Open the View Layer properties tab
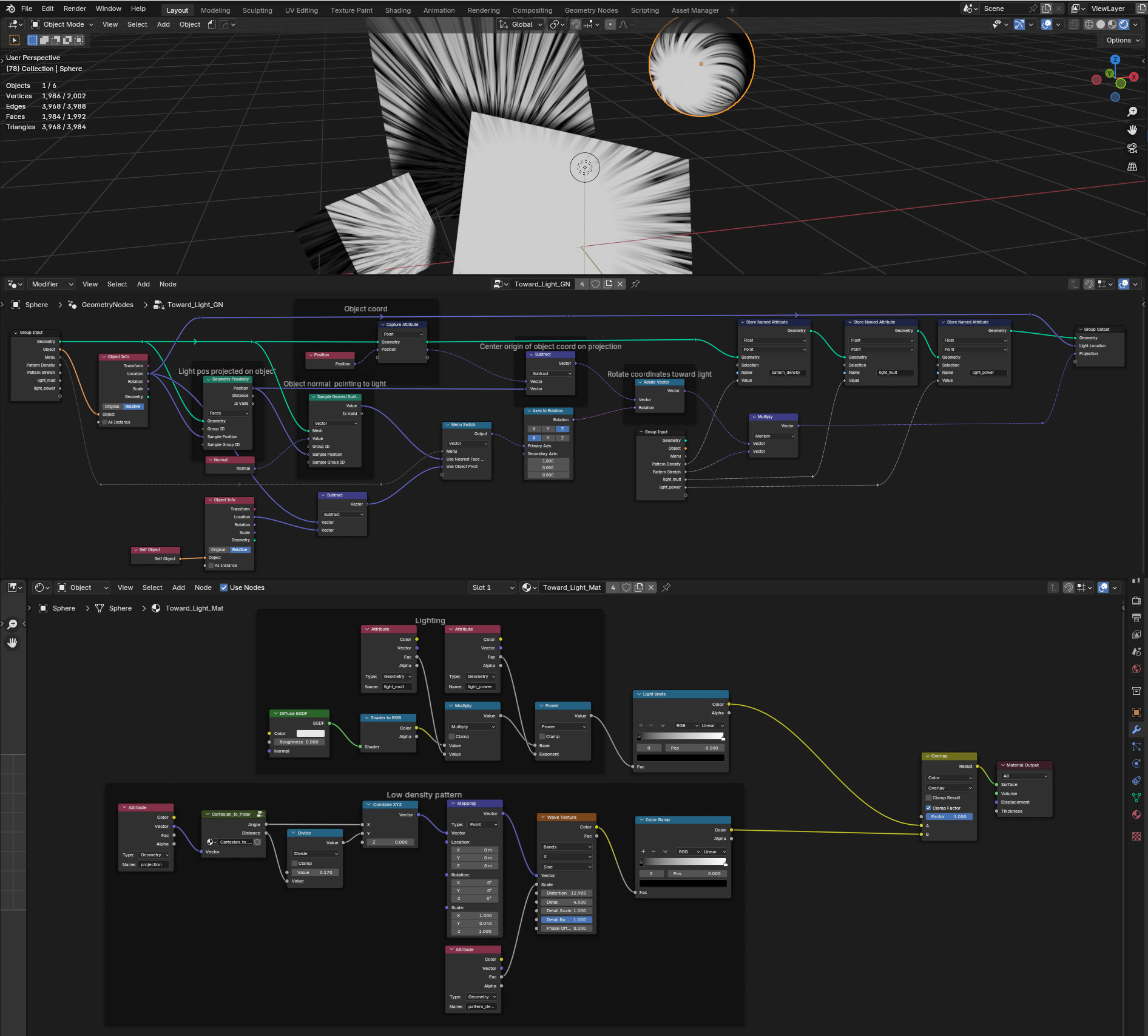This screenshot has height=1036, width=1148. [x=1136, y=634]
